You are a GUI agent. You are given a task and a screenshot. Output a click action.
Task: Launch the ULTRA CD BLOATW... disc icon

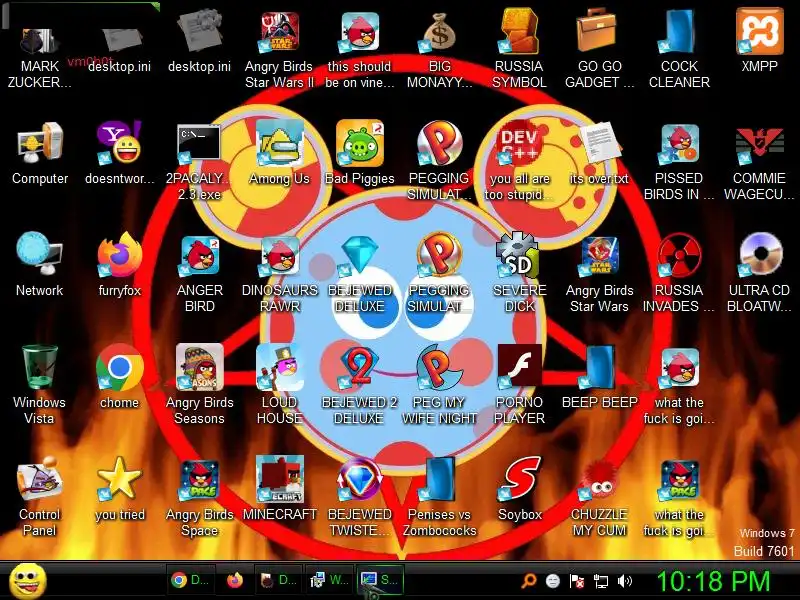(759, 255)
